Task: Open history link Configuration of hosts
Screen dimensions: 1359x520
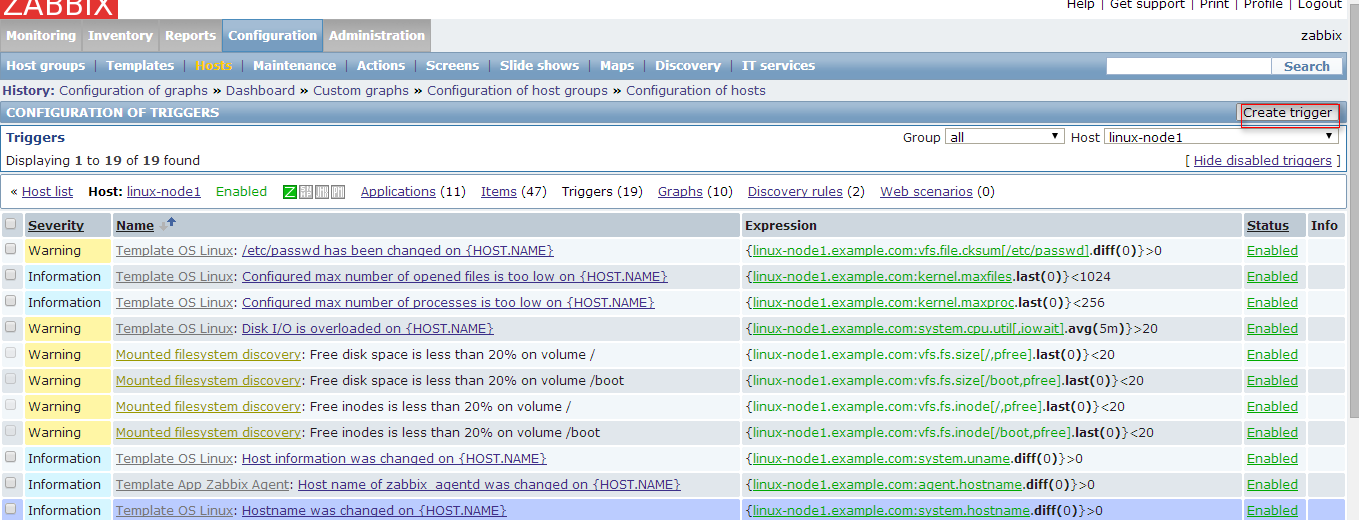Action: (x=696, y=90)
